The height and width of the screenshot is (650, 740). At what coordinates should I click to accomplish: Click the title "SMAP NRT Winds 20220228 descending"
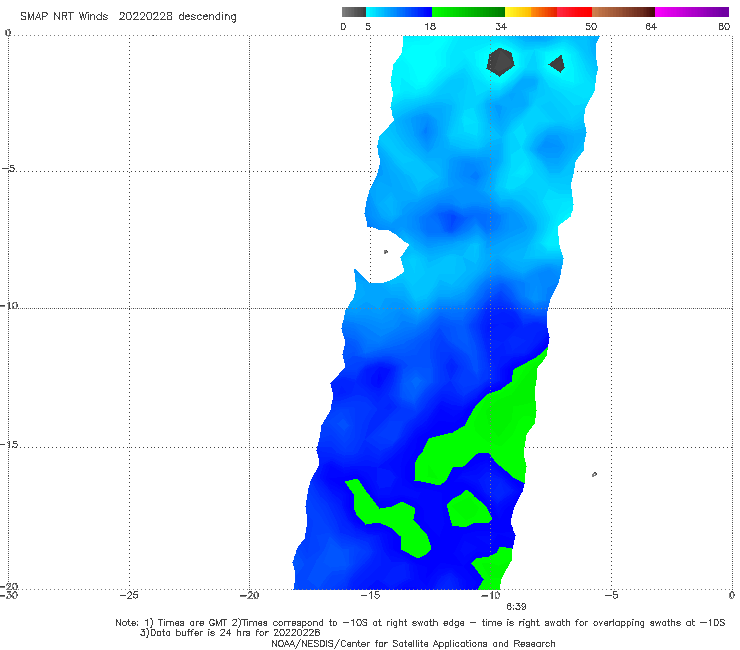(128, 17)
